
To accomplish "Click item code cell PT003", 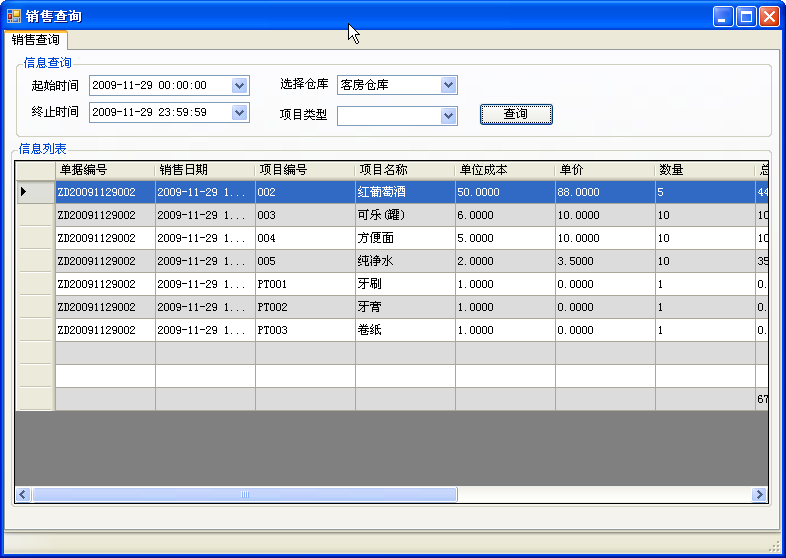I will pos(305,330).
